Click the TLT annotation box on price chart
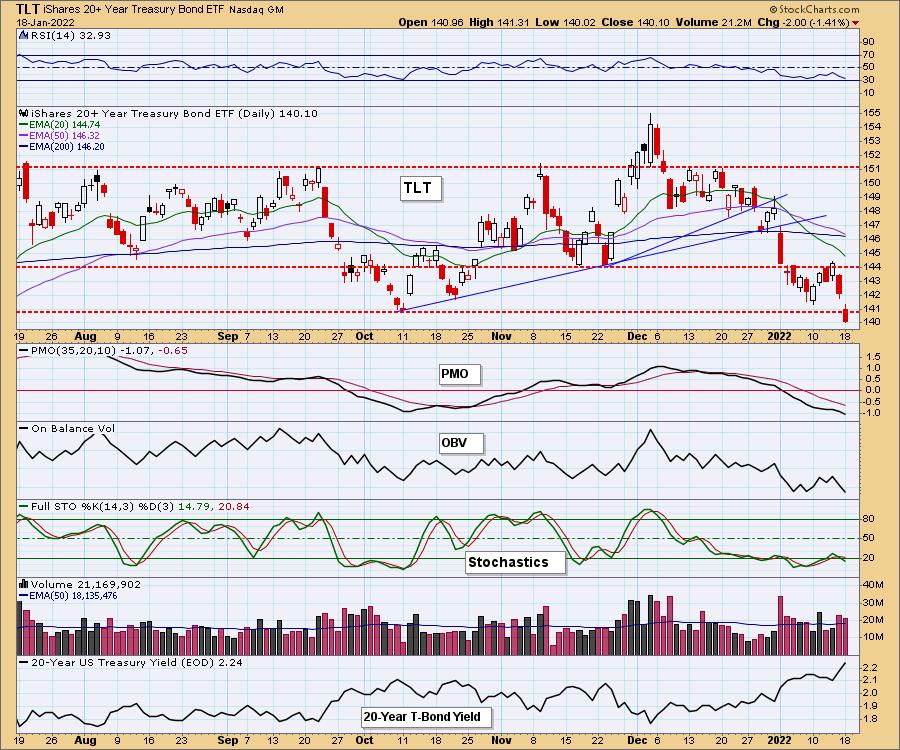Image resolution: width=900 pixels, height=750 pixels. click(x=421, y=188)
